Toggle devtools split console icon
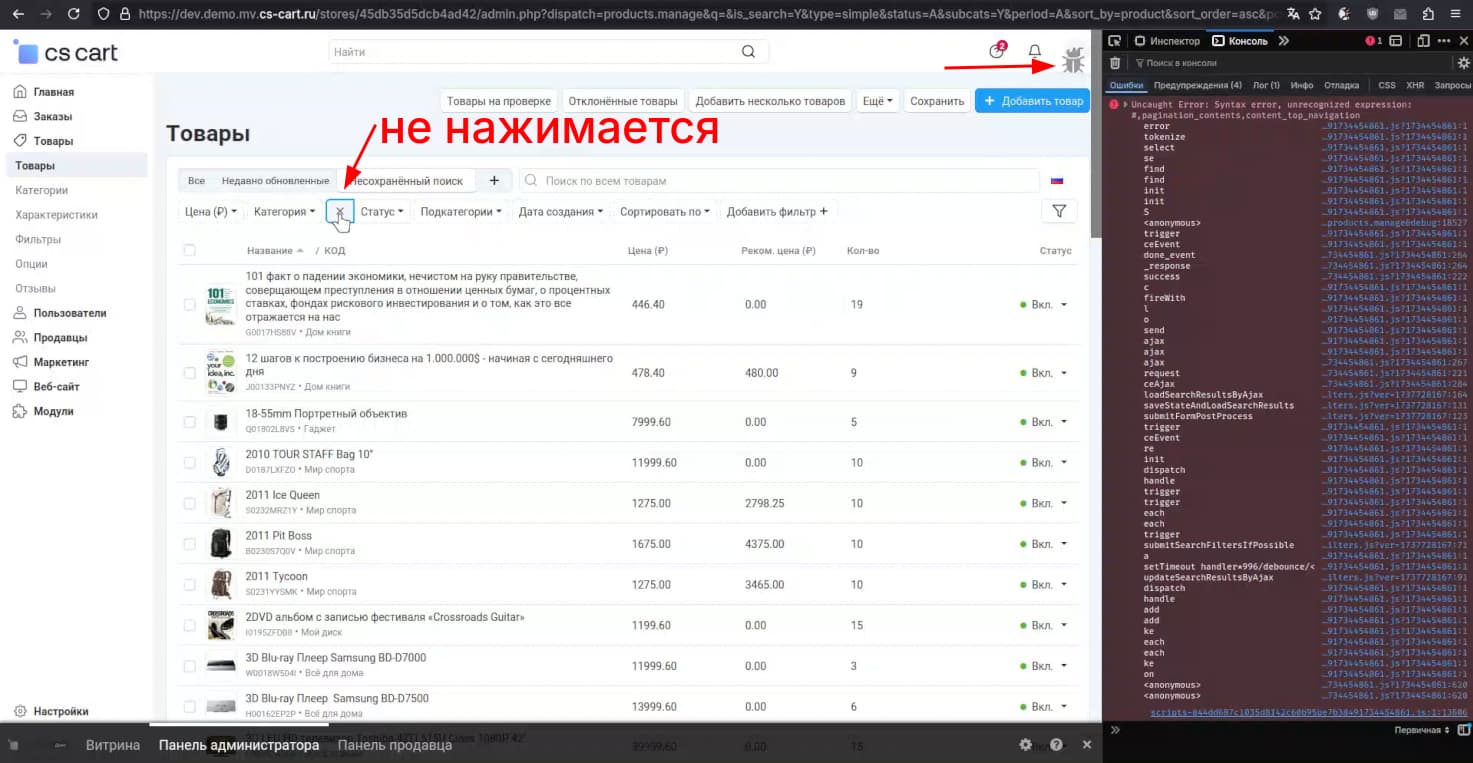This screenshot has width=1473, height=763. click(1396, 41)
